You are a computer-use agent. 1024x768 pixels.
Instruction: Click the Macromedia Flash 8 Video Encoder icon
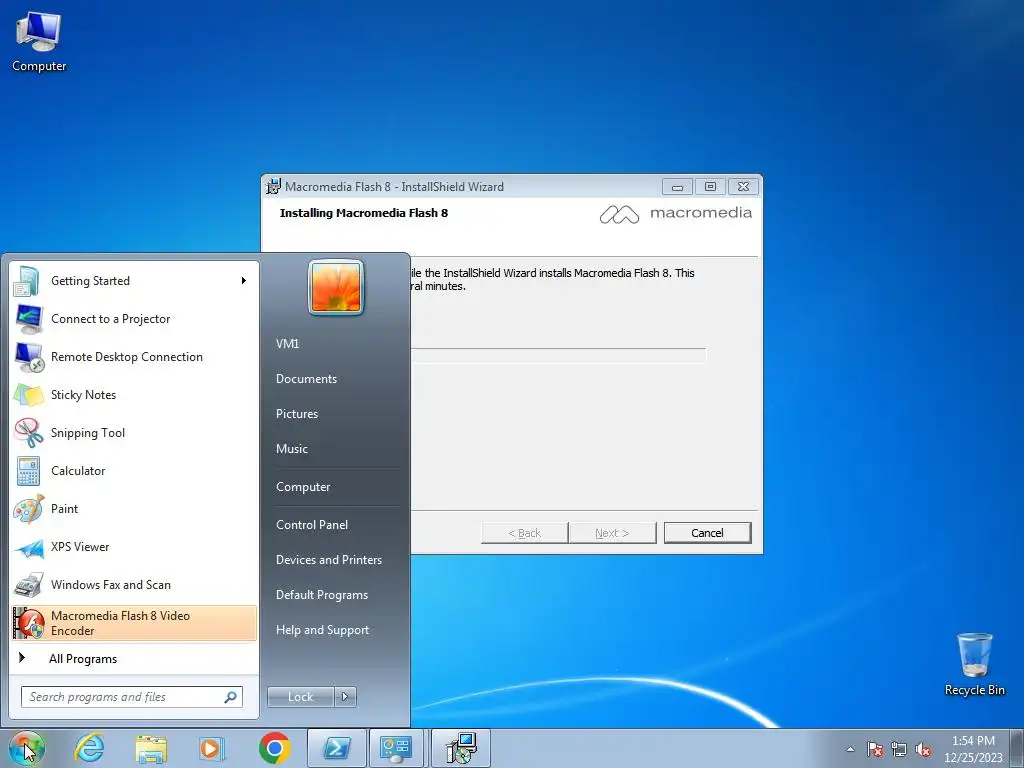coord(29,623)
